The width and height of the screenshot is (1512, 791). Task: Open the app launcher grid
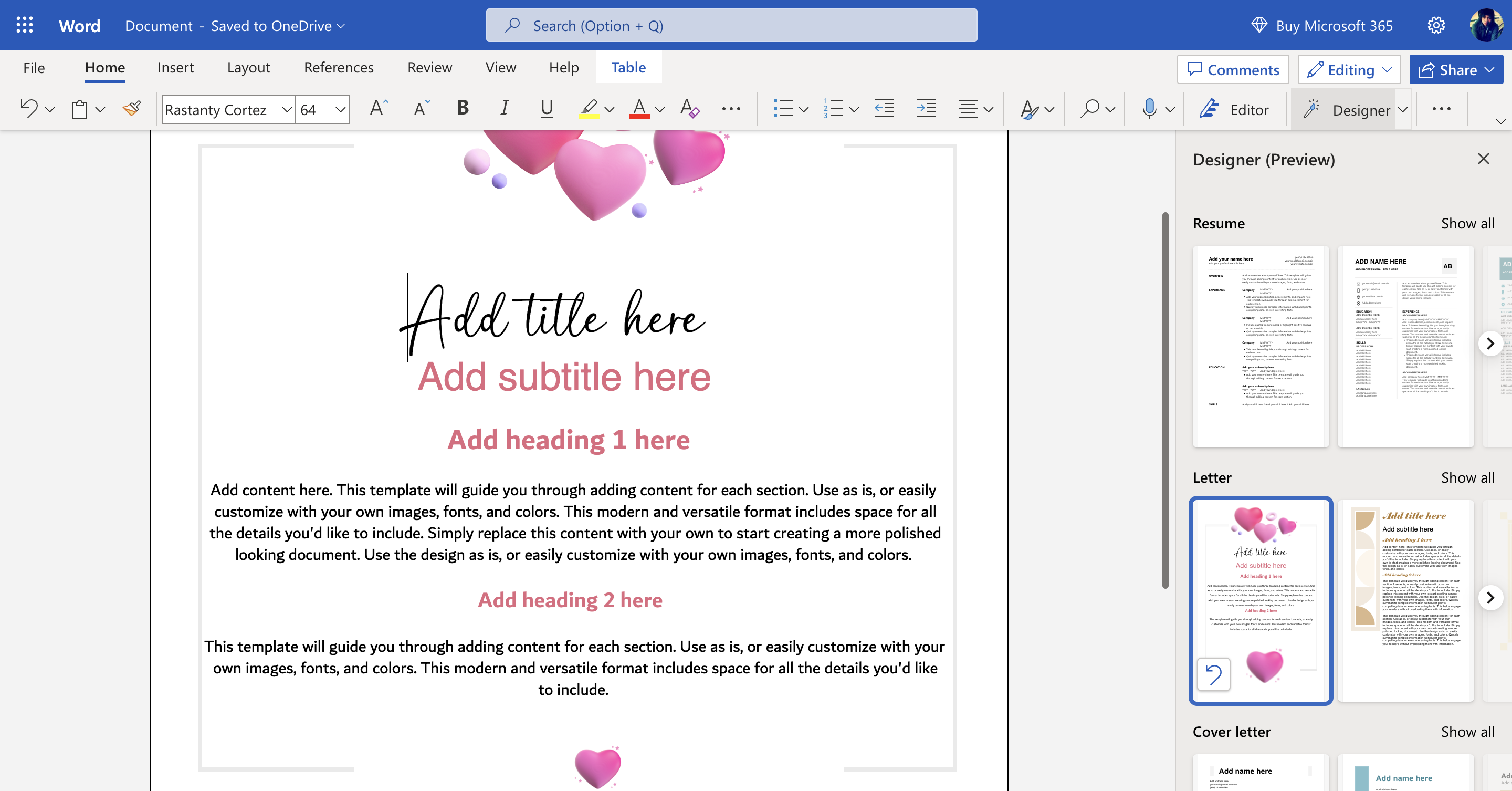pyautogui.click(x=25, y=25)
